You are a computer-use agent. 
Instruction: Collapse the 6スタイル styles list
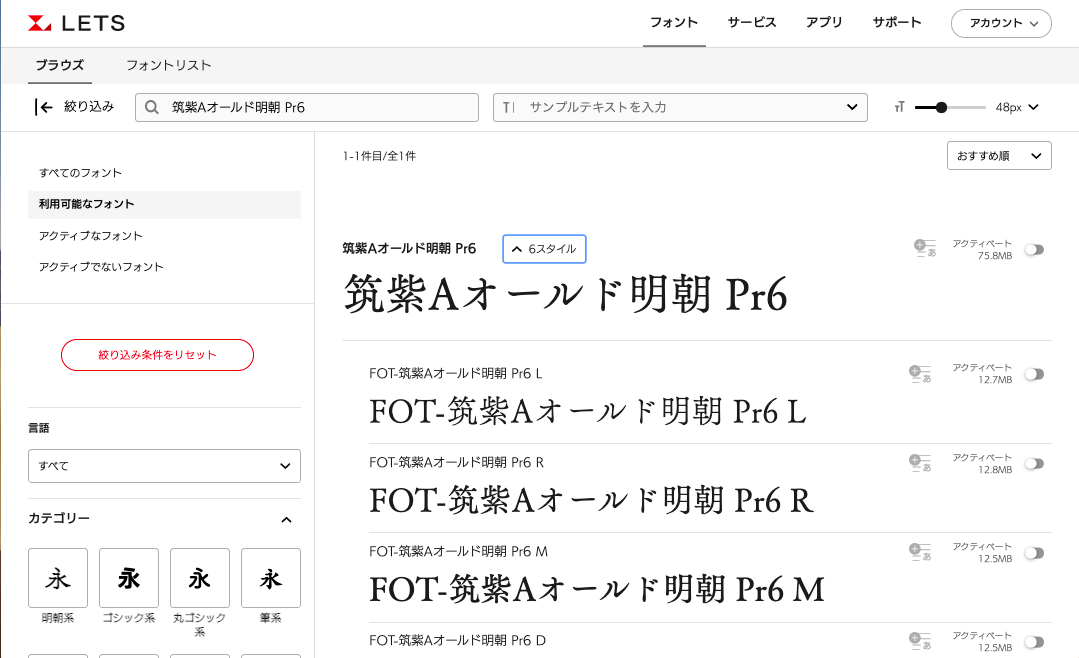click(x=544, y=248)
